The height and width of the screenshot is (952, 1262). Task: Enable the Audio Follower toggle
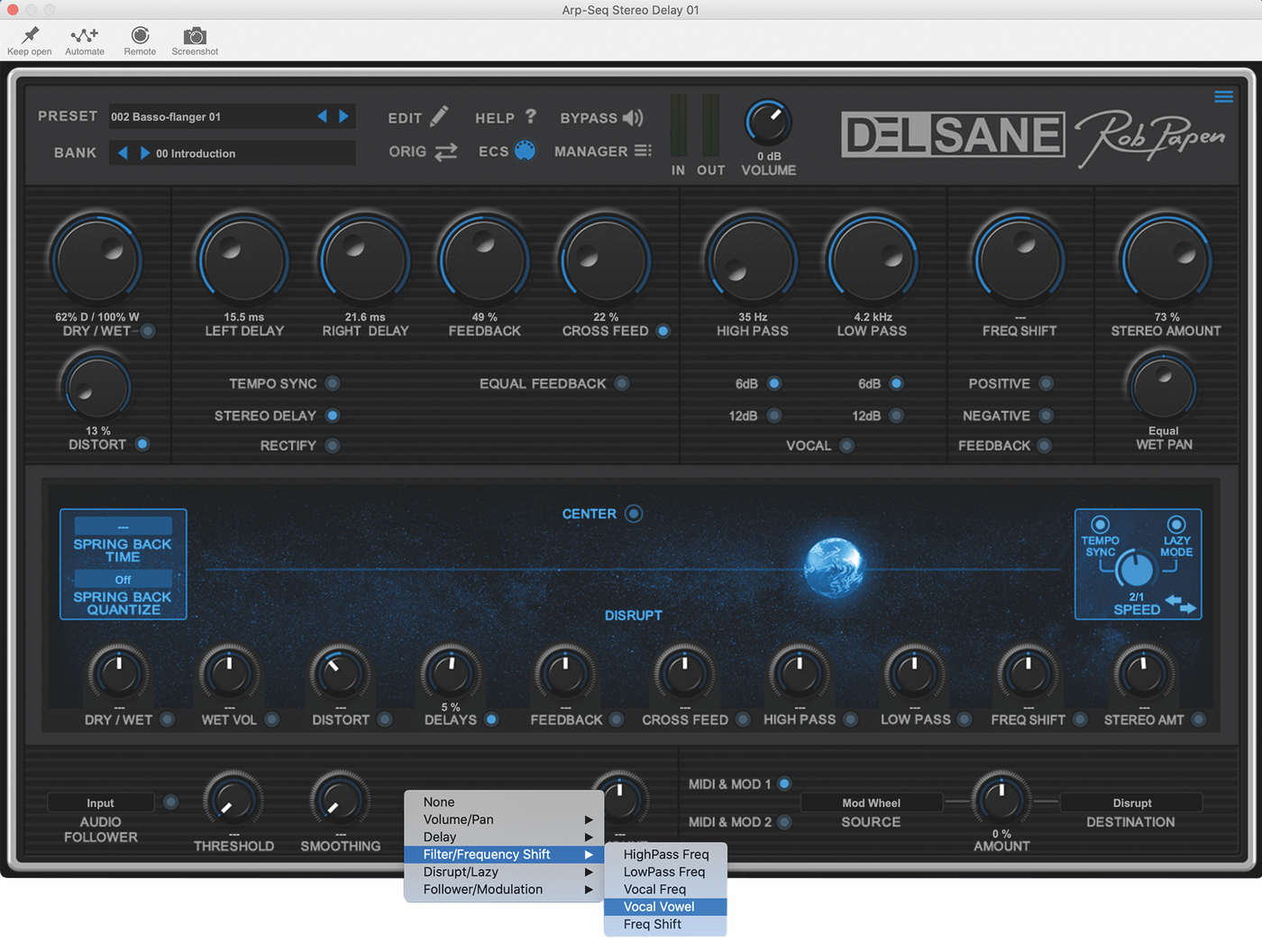pyautogui.click(x=170, y=801)
